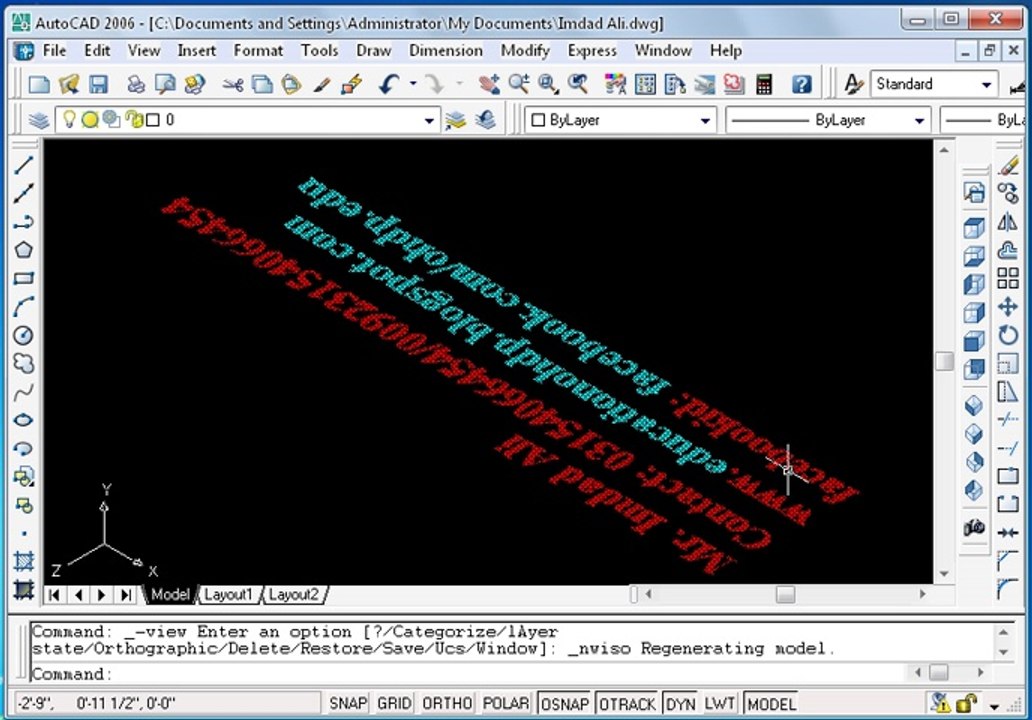1032x720 pixels.
Task: Click the horizontal scrollbar thumb
Action: [785, 594]
